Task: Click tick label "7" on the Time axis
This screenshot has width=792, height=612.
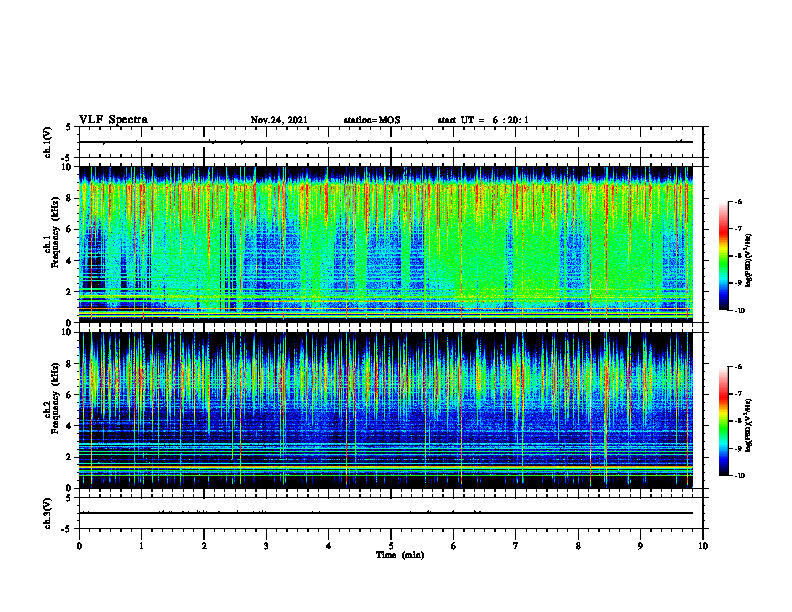Action: pos(516,546)
